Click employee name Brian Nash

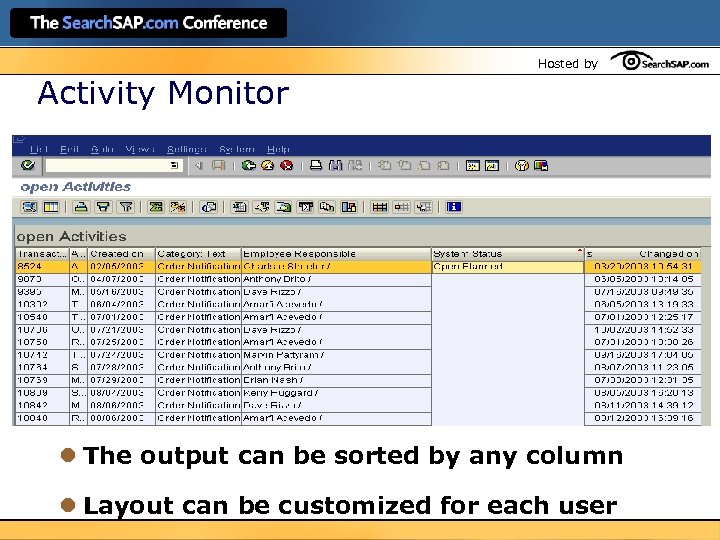[x=271, y=380]
